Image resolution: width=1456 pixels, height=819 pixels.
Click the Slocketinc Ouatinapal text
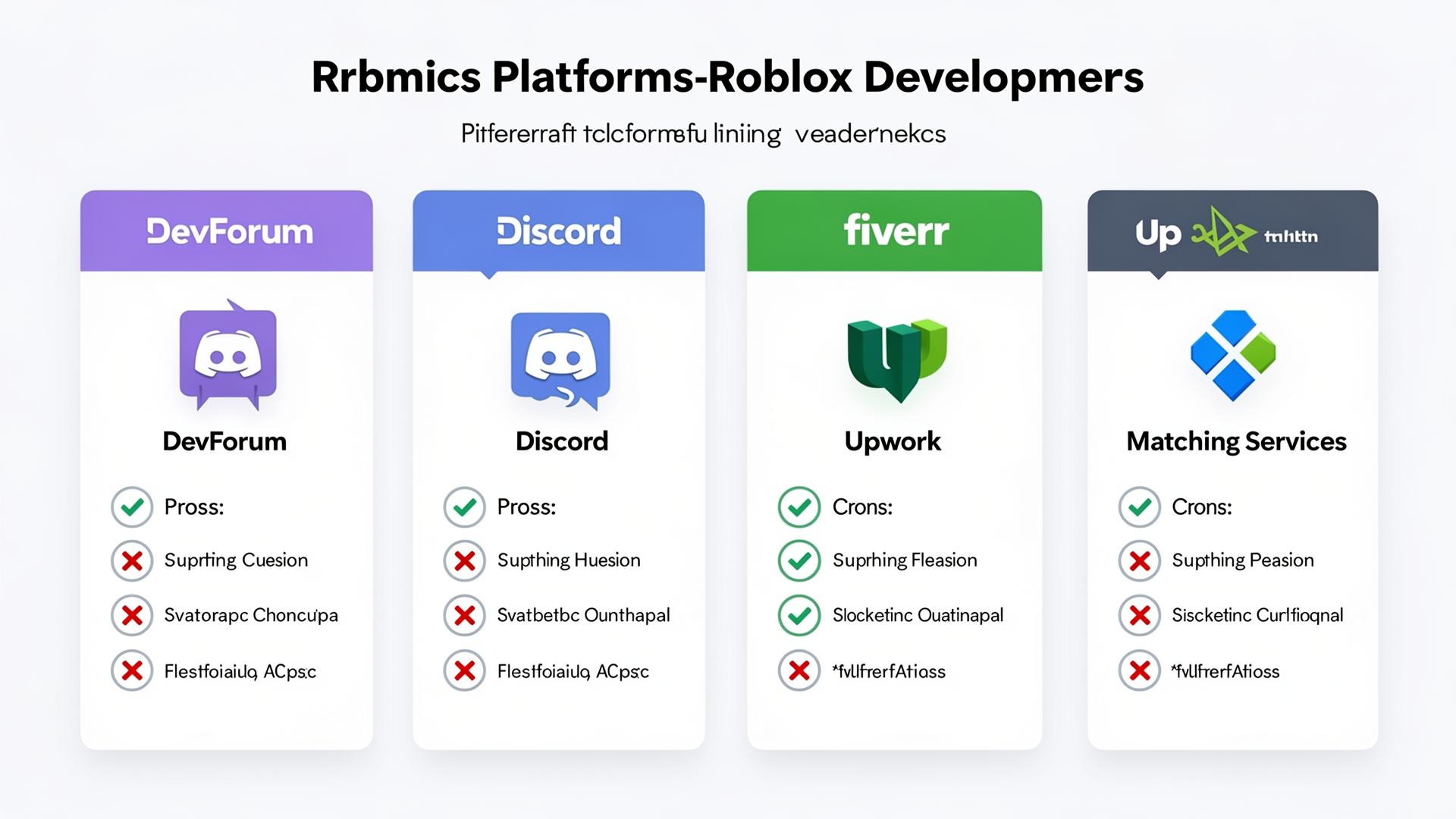pyautogui.click(x=918, y=615)
